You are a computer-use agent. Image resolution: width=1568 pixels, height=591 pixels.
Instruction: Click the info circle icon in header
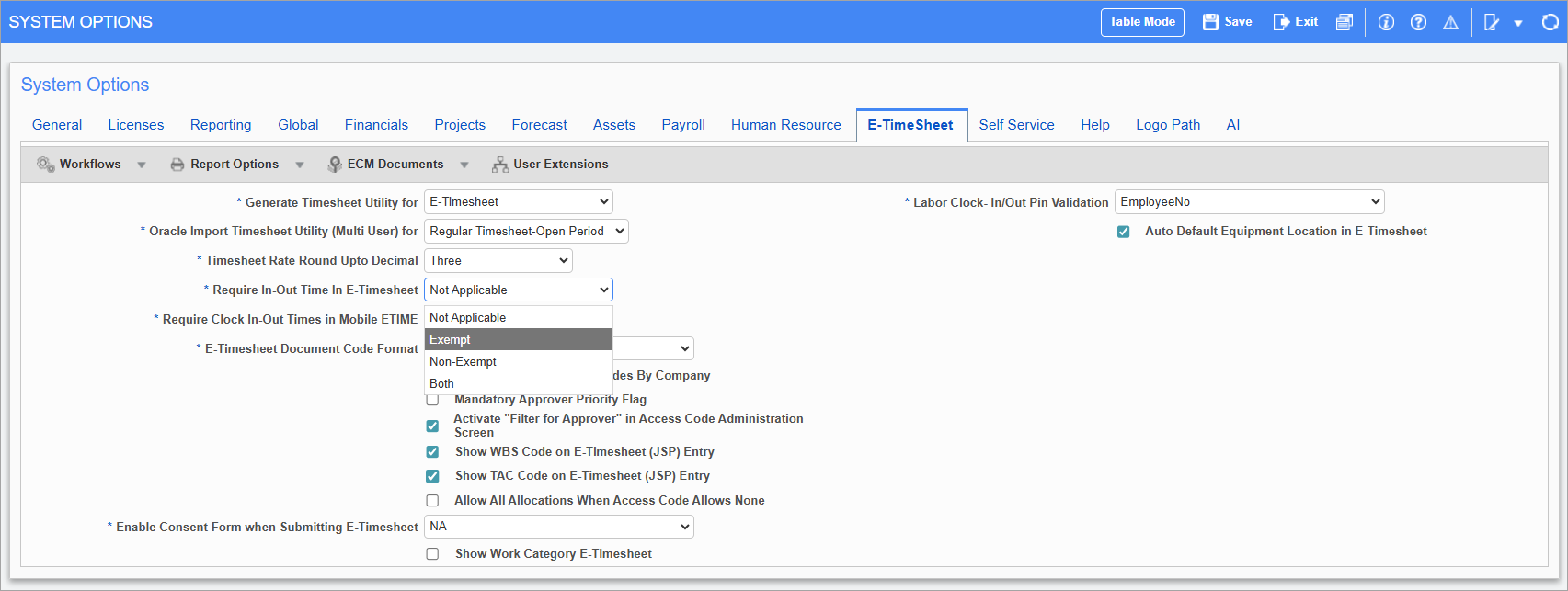click(x=1386, y=22)
